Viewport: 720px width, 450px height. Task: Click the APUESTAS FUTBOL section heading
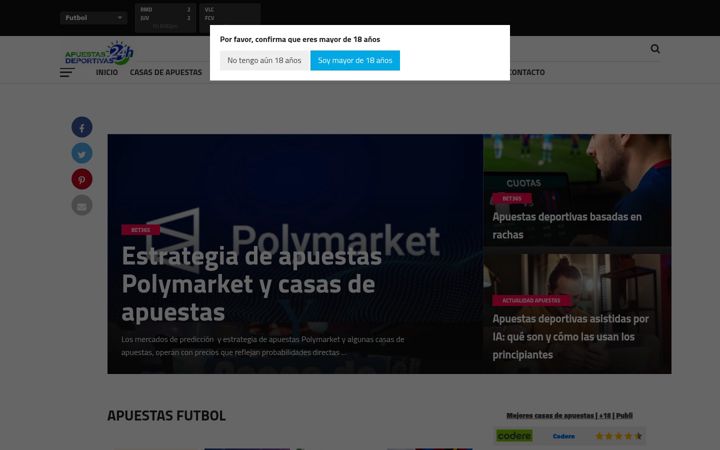pyautogui.click(x=166, y=416)
